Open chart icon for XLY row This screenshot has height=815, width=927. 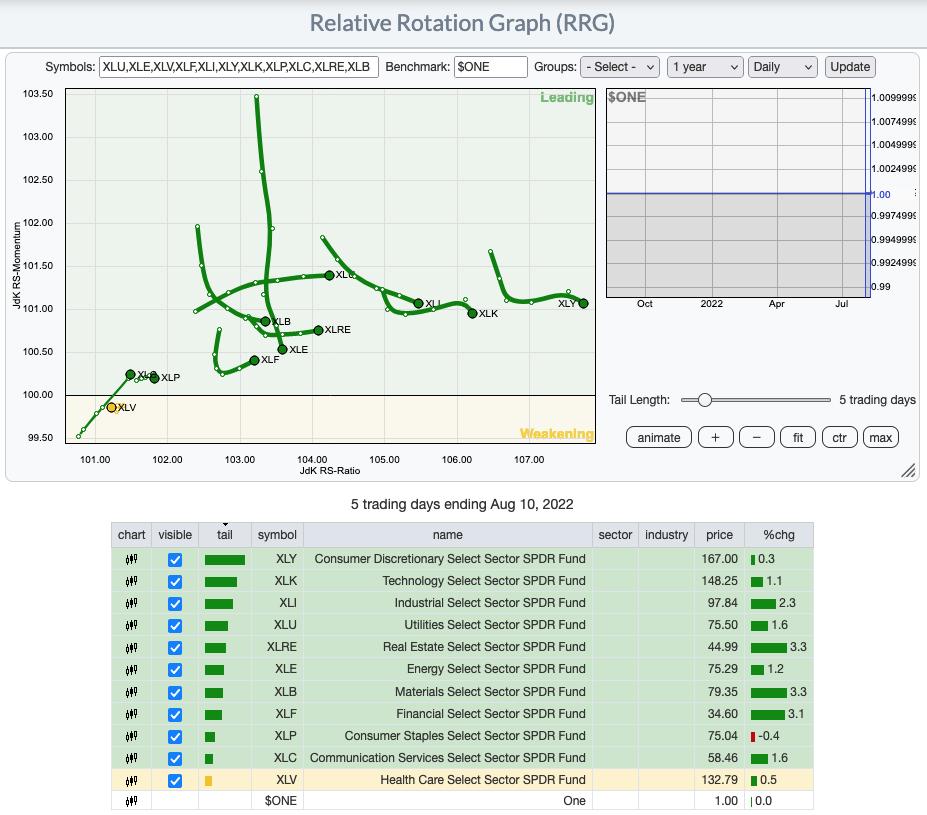(x=131, y=559)
